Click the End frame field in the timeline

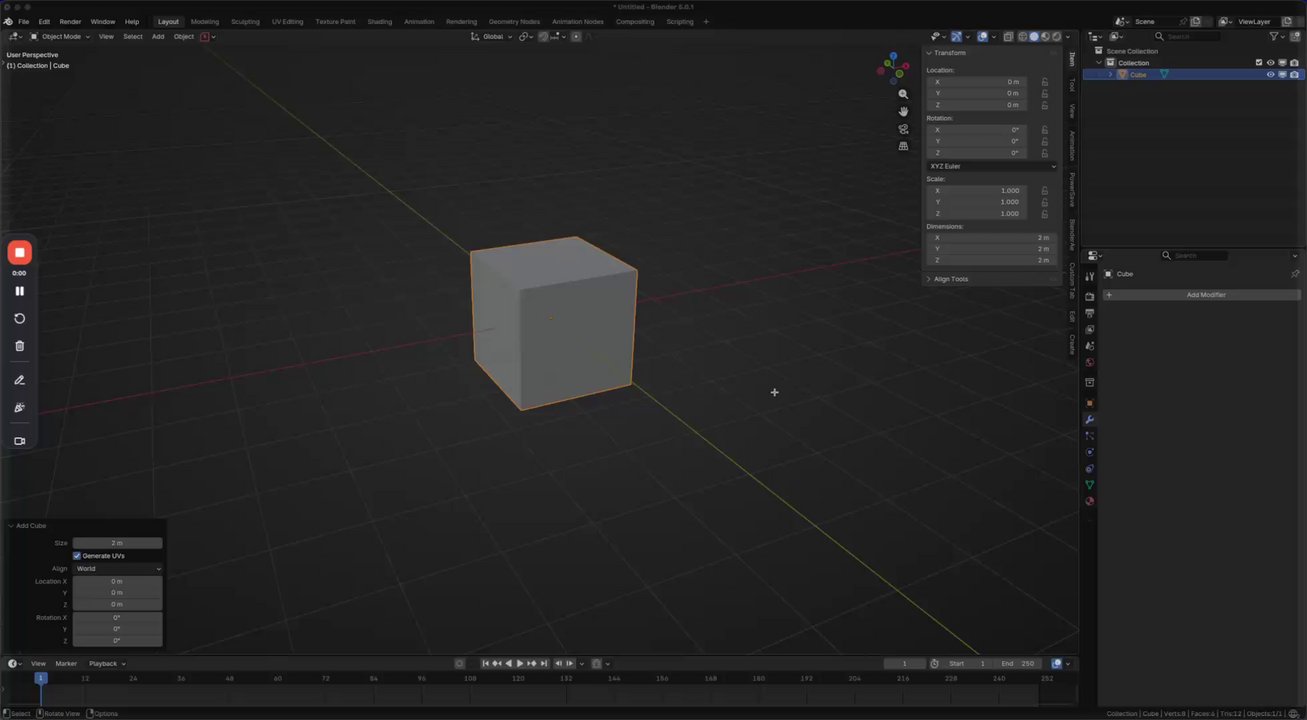(1019, 664)
